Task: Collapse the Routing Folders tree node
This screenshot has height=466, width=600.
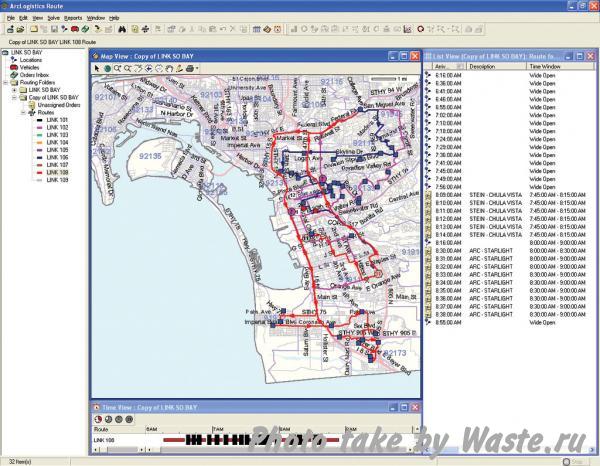Action: [6, 83]
